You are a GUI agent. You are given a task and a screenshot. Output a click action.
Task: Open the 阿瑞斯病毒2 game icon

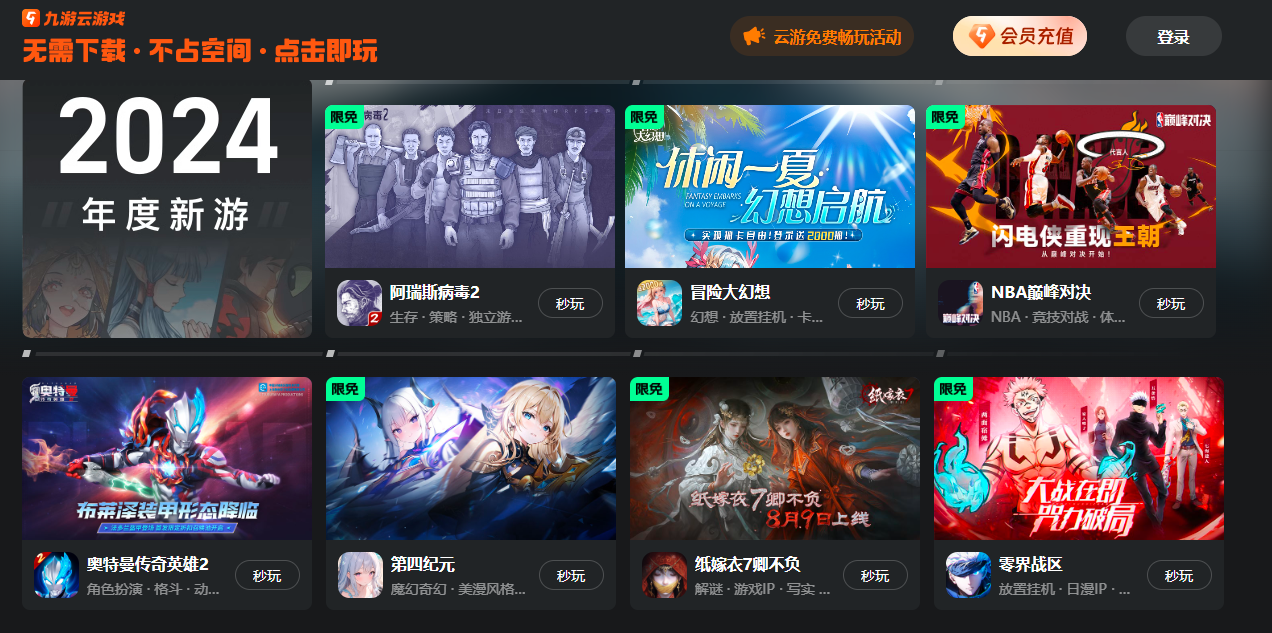pos(359,303)
